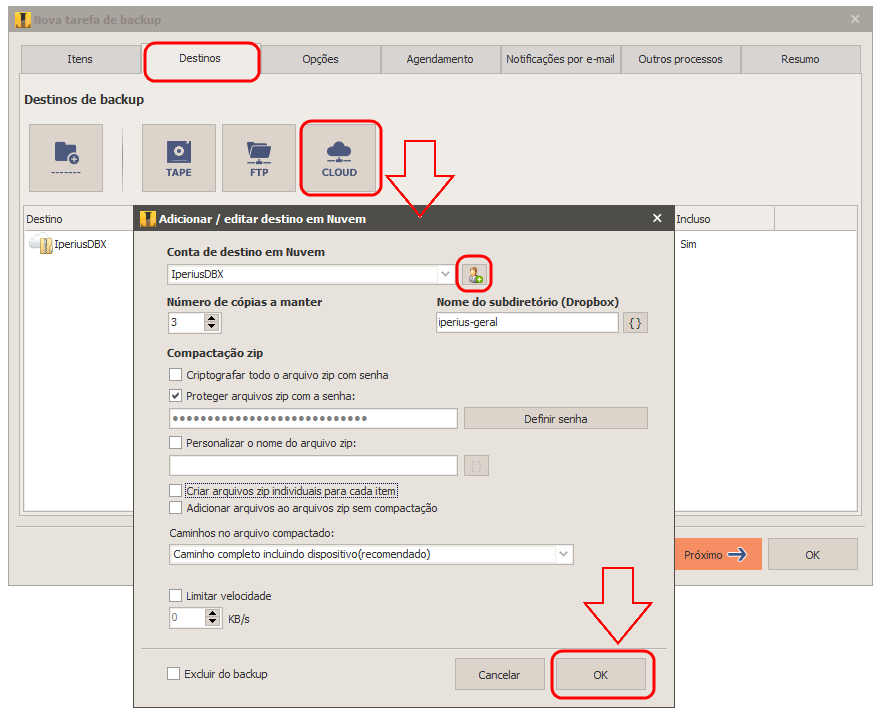Confirm cloud destination with OK
Image resolution: width=880 pixels, height=714 pixels.
pos(601,675)
